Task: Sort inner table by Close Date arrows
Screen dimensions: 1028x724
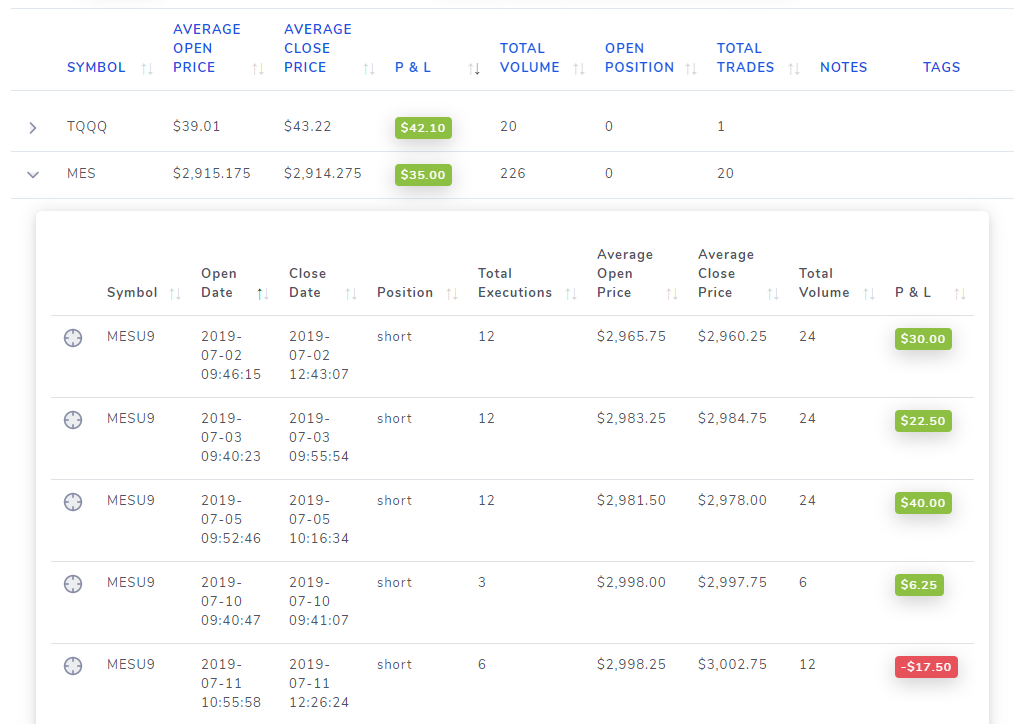Action: [351, 294]
